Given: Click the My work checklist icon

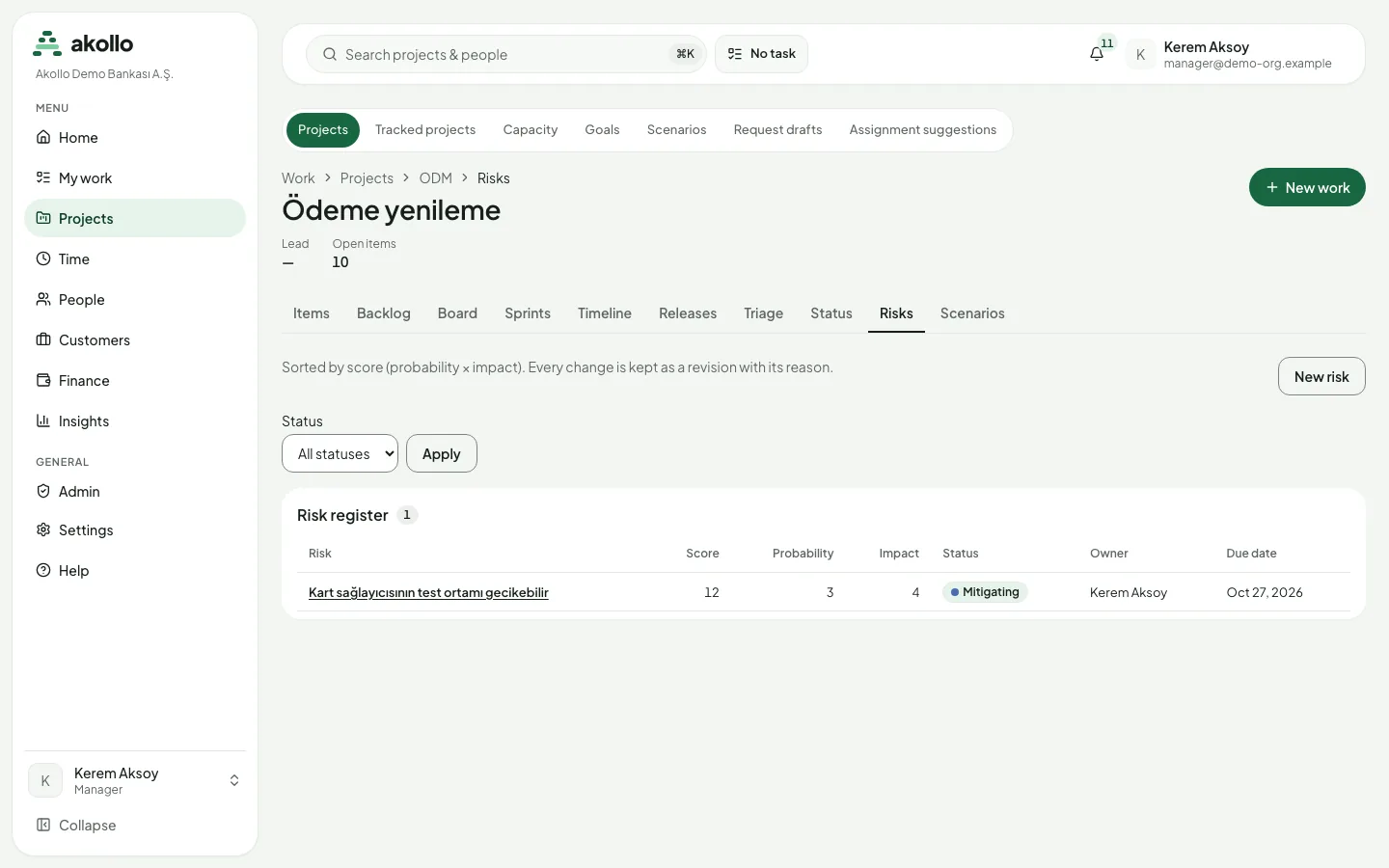Looking at the screenshot, I should 43,177.
